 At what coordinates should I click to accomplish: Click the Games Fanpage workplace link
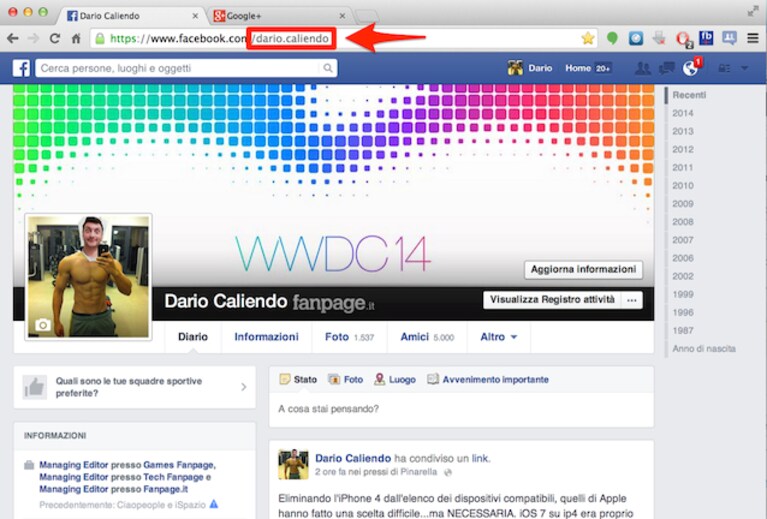coord(179,465)
